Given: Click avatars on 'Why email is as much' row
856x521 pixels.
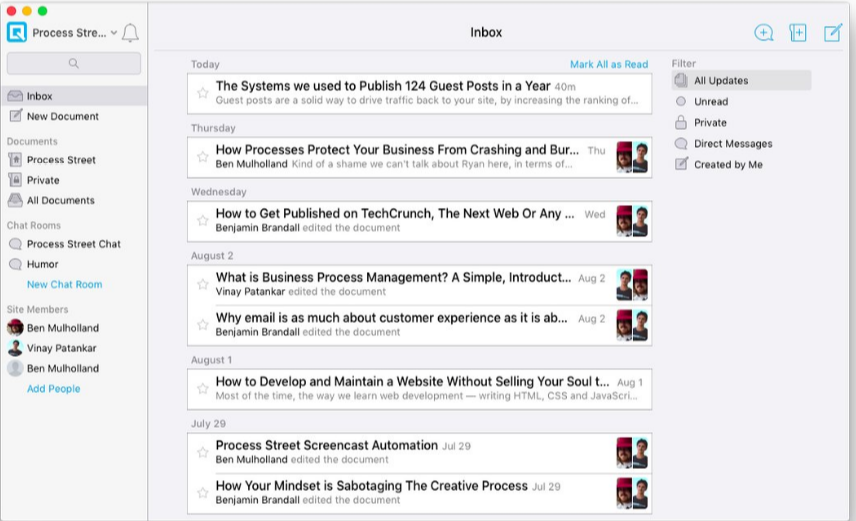Looking at the screenshot, I should coord(632,325).
